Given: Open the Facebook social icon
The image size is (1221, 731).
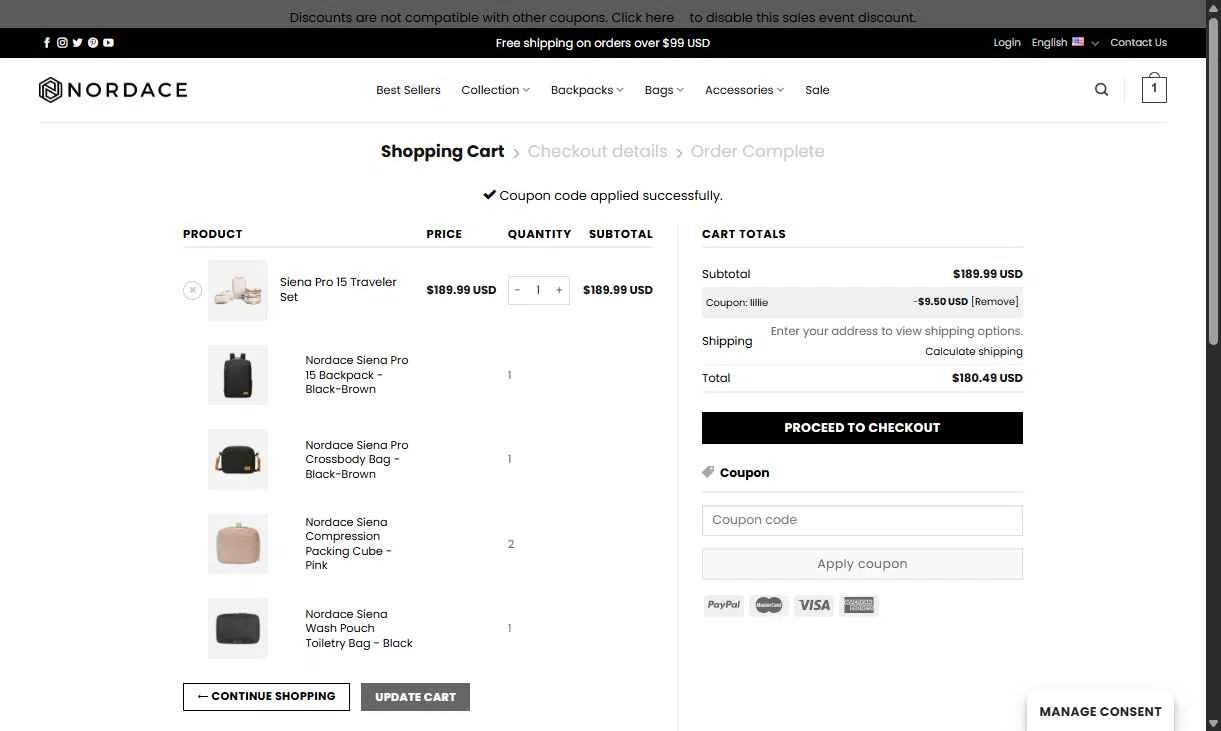Looking at the screenshot, I should [47, 43].
